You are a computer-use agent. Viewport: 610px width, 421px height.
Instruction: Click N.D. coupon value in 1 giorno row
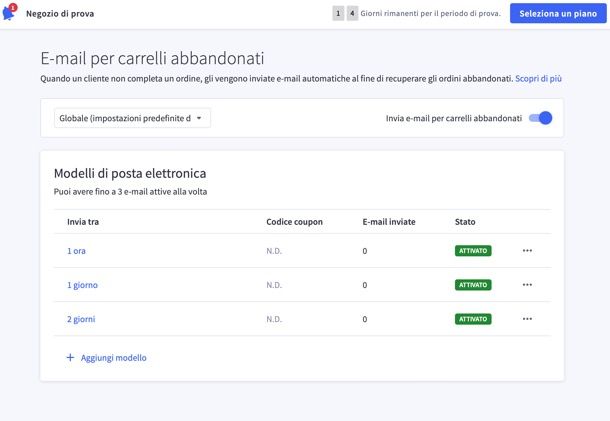(274, 285)
